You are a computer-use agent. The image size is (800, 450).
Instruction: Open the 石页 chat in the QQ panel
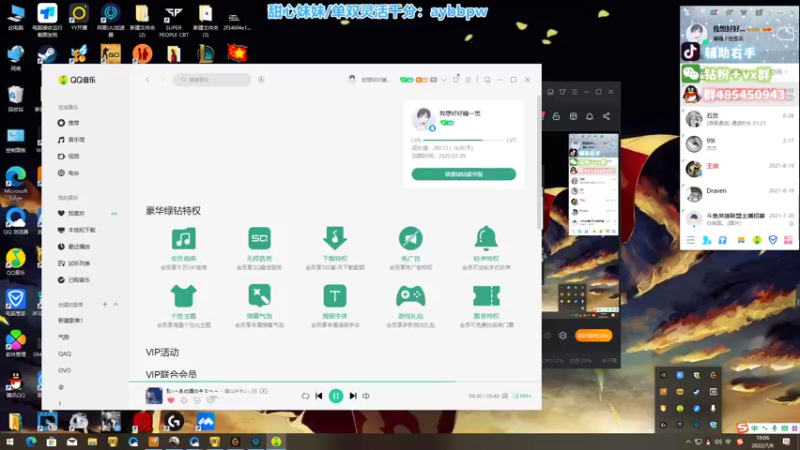[x=739, y=119]
